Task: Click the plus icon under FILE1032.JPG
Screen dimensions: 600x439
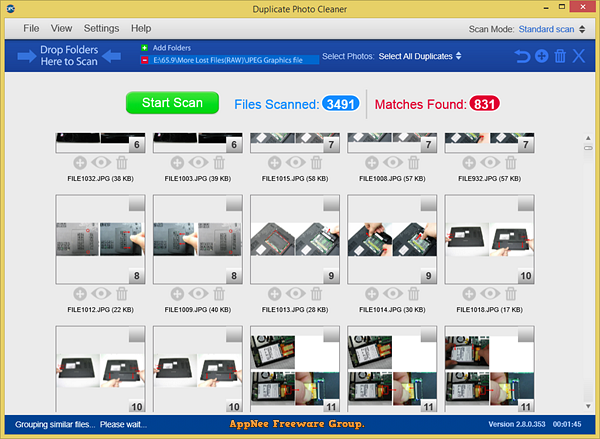Action: click(x=80, y=163)
